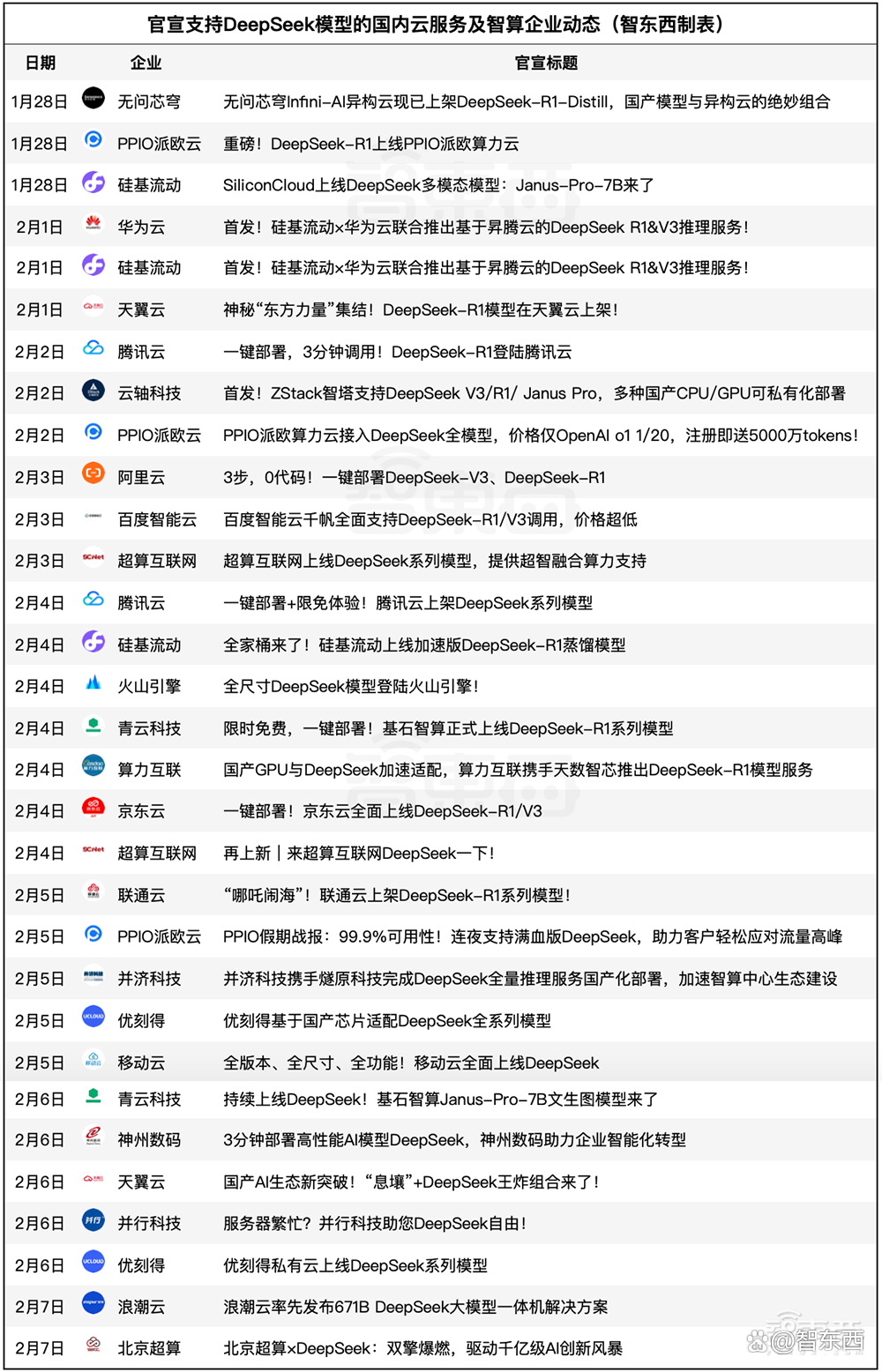
Task: Click the 企业 column header
Action: click(x=146, y=63)
